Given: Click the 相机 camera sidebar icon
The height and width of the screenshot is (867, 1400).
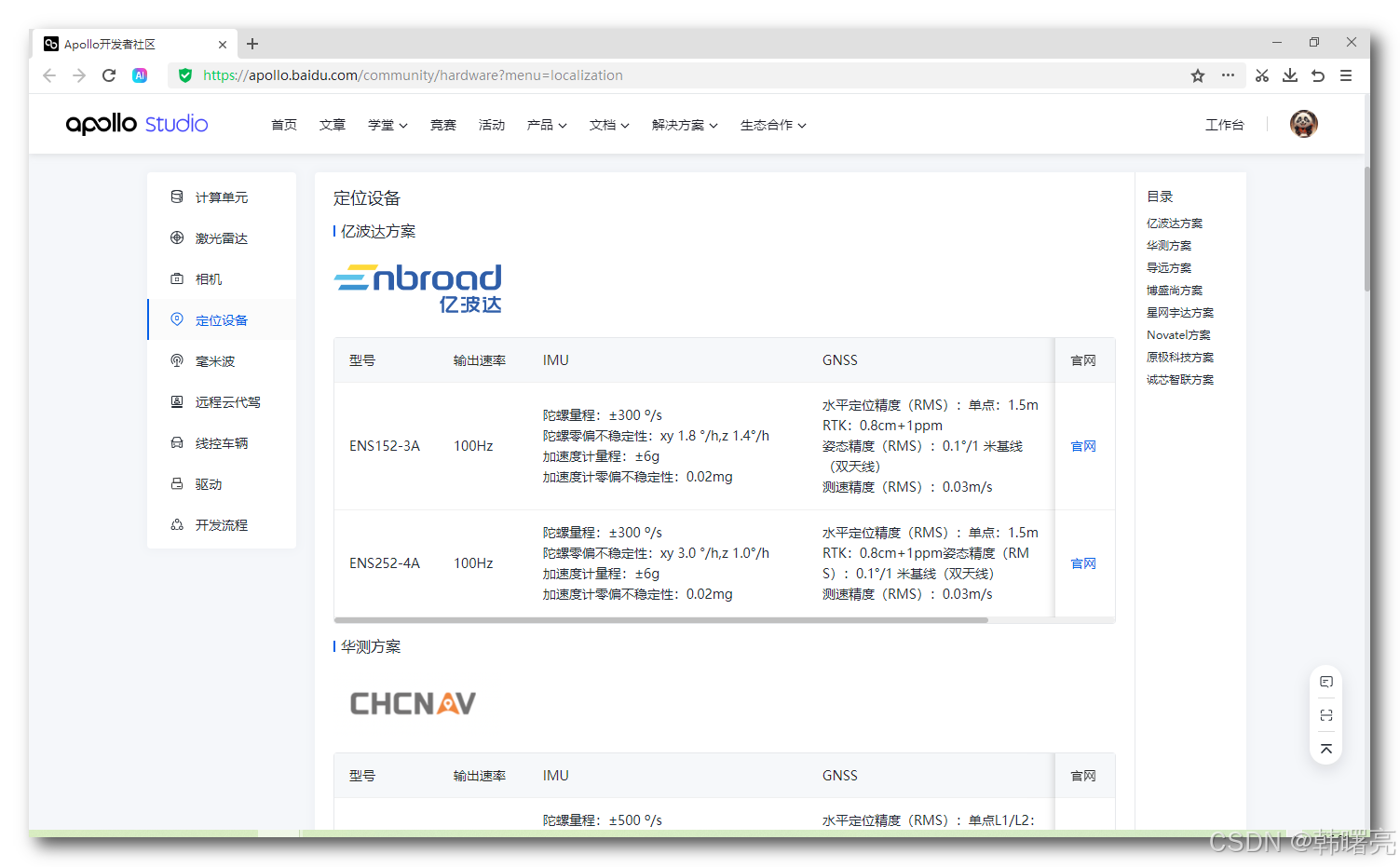Looking at the screenshot, I should coord(177,278).
